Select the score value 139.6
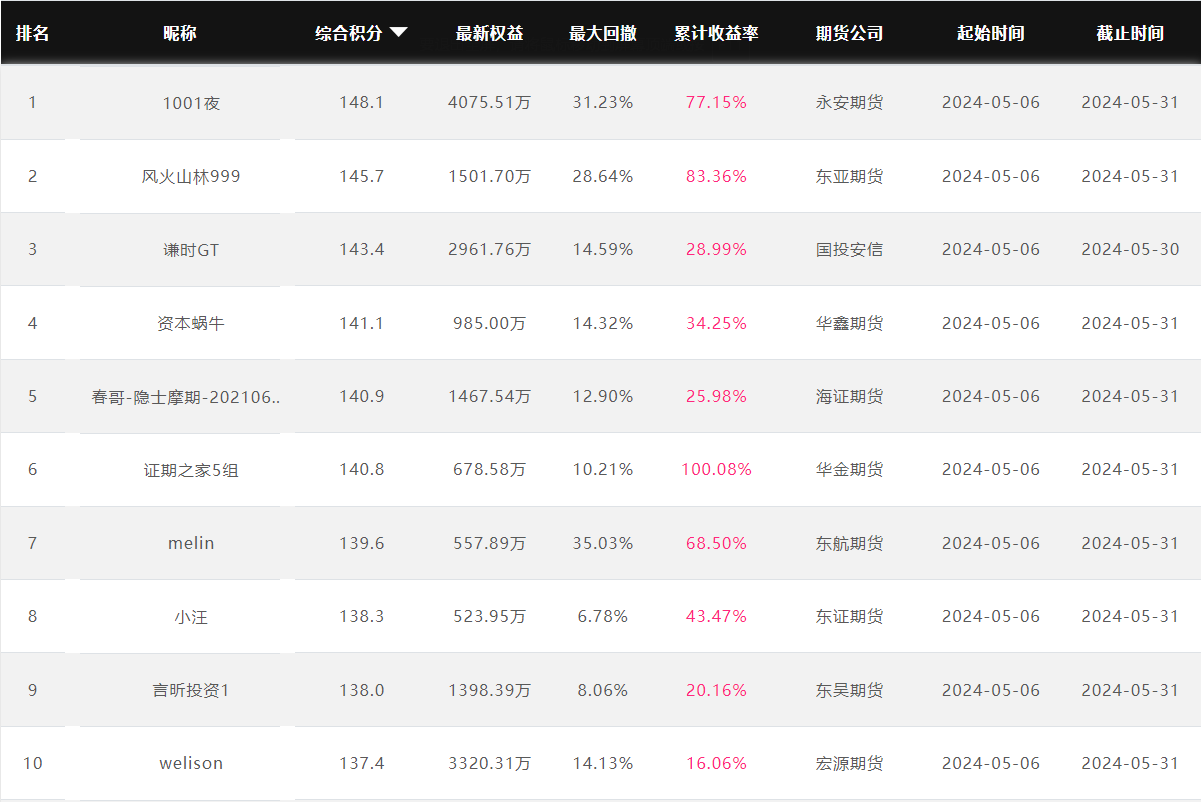 [x=361, y=543]
